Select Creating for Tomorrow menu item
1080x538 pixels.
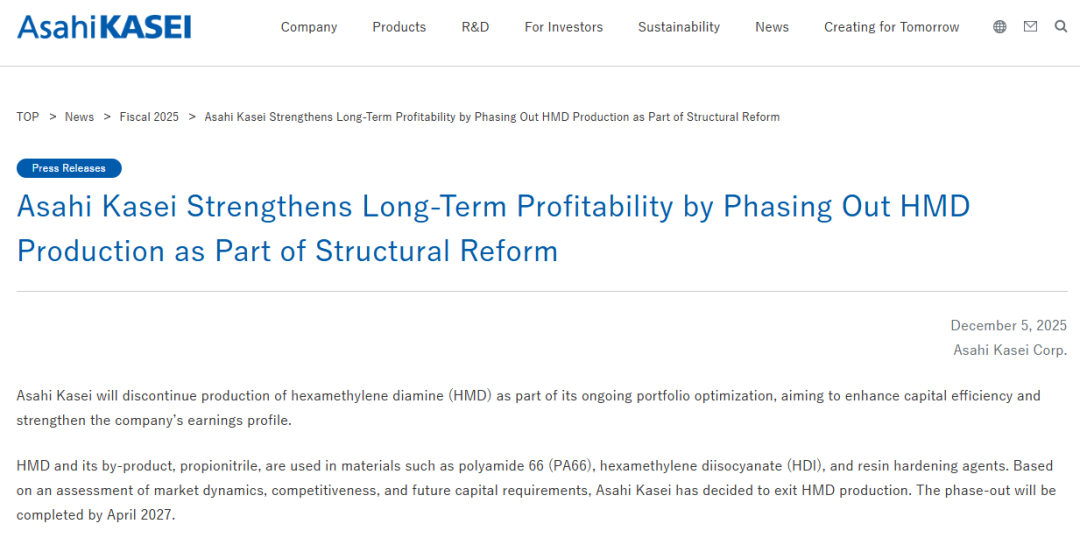click(x=891, y=27)
